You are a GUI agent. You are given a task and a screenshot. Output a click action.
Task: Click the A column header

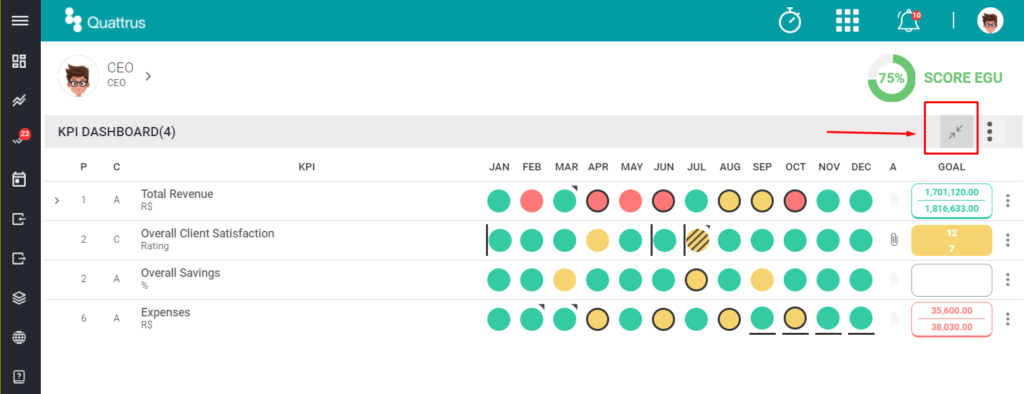coord(893,167)
